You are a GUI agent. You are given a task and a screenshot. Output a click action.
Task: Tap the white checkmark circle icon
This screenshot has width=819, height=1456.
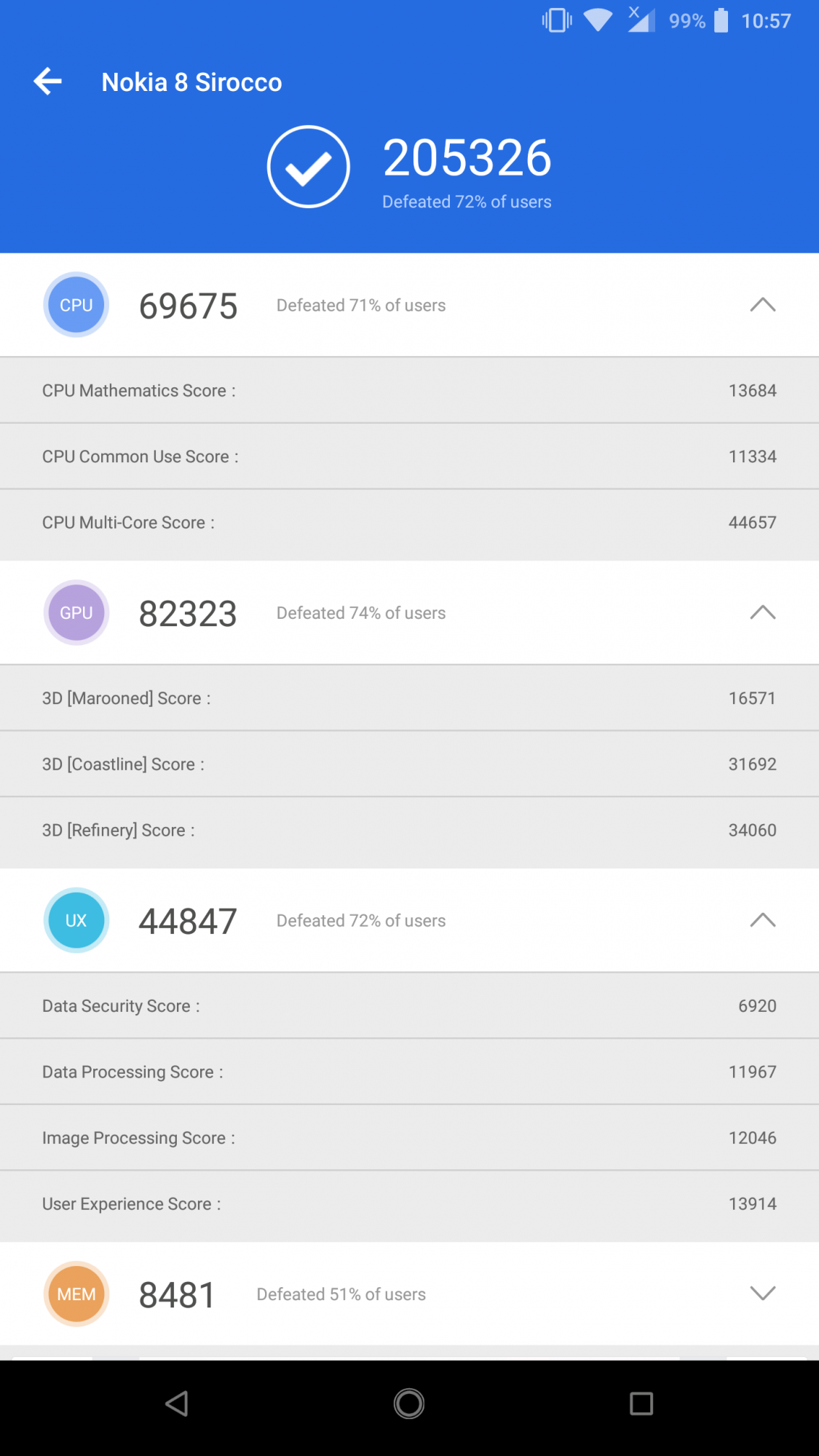tap(309, 167)
